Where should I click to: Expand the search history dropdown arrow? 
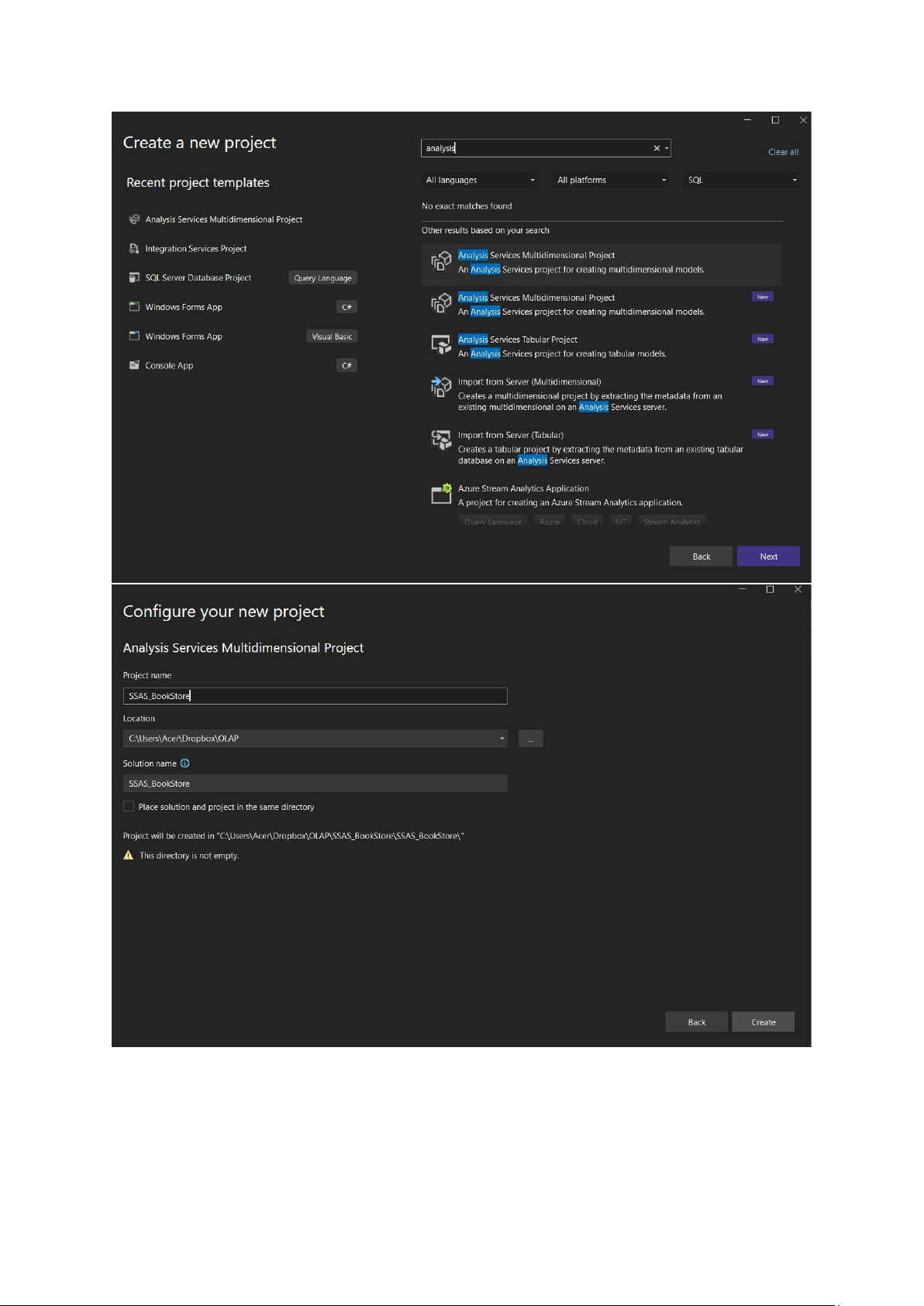tap(667, 148)
